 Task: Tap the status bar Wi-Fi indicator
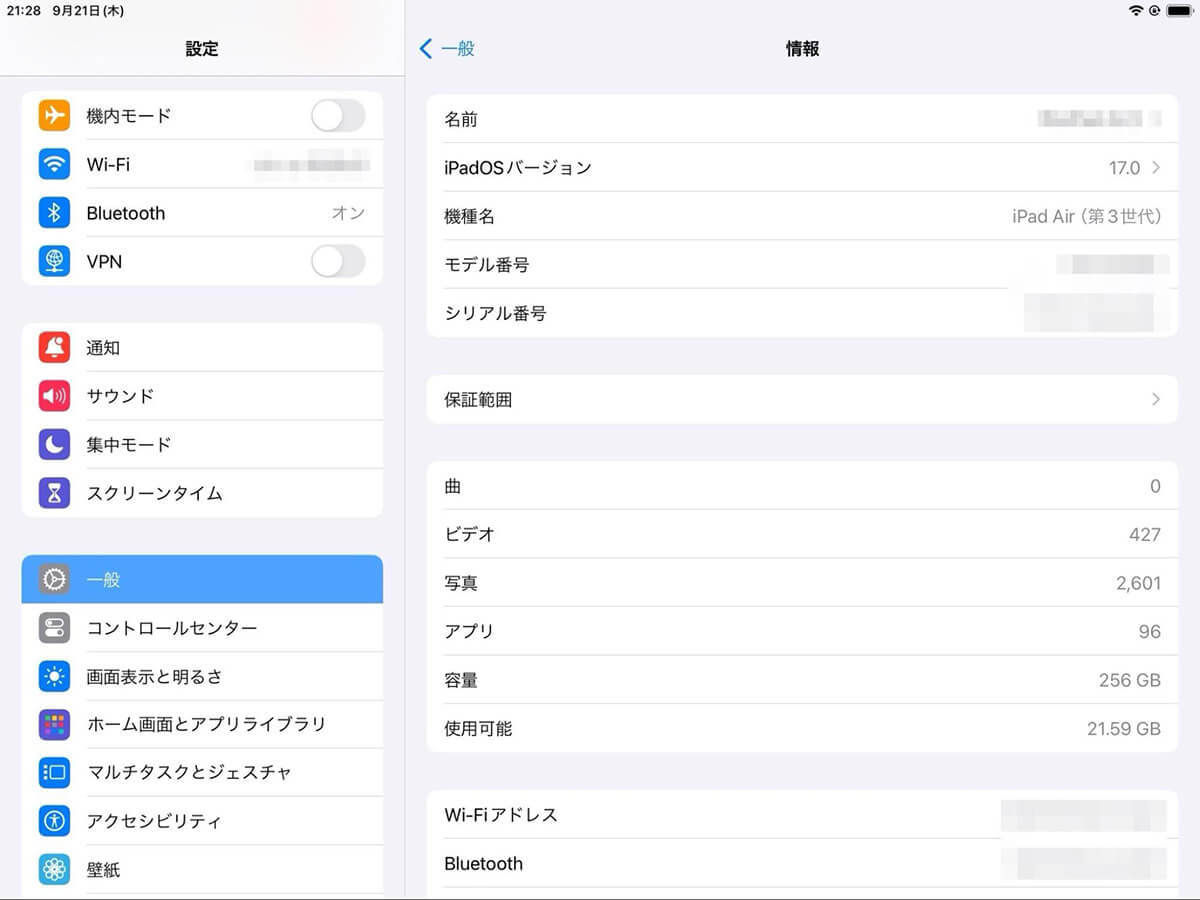[1135, 10]
